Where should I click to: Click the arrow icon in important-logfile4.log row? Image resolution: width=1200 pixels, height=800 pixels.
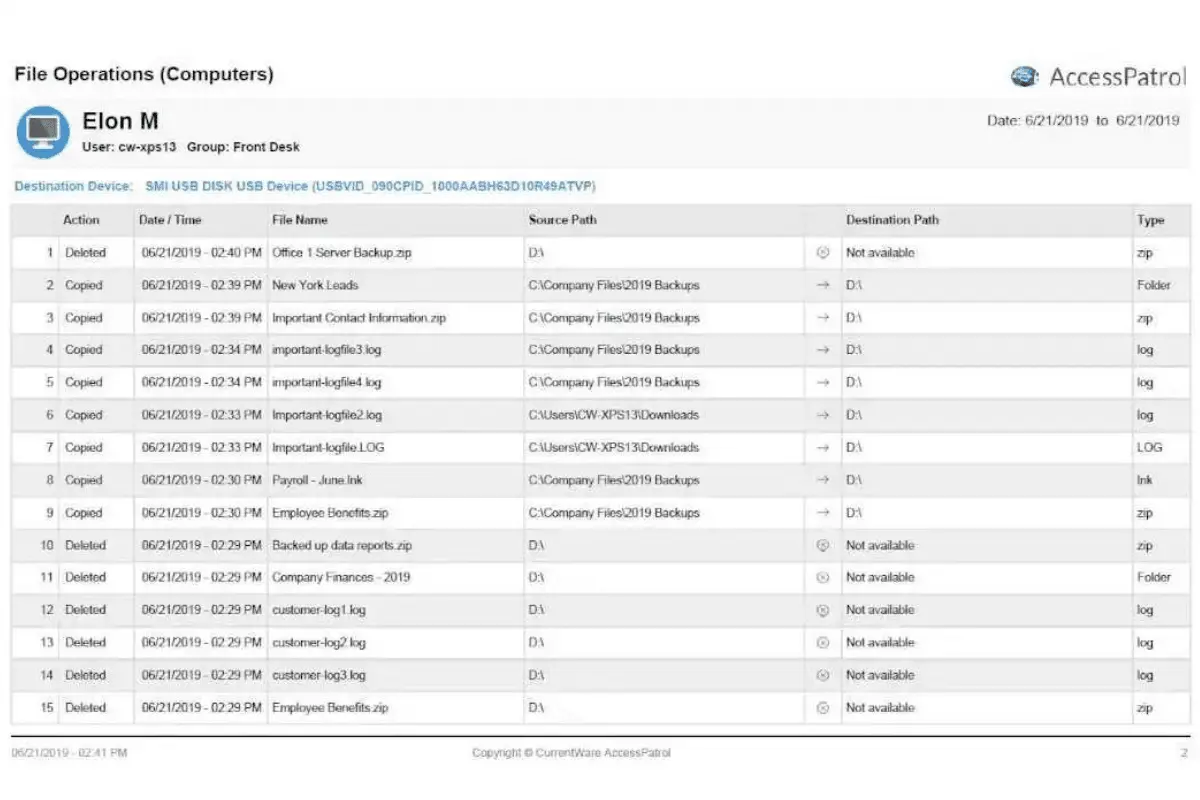823,382
